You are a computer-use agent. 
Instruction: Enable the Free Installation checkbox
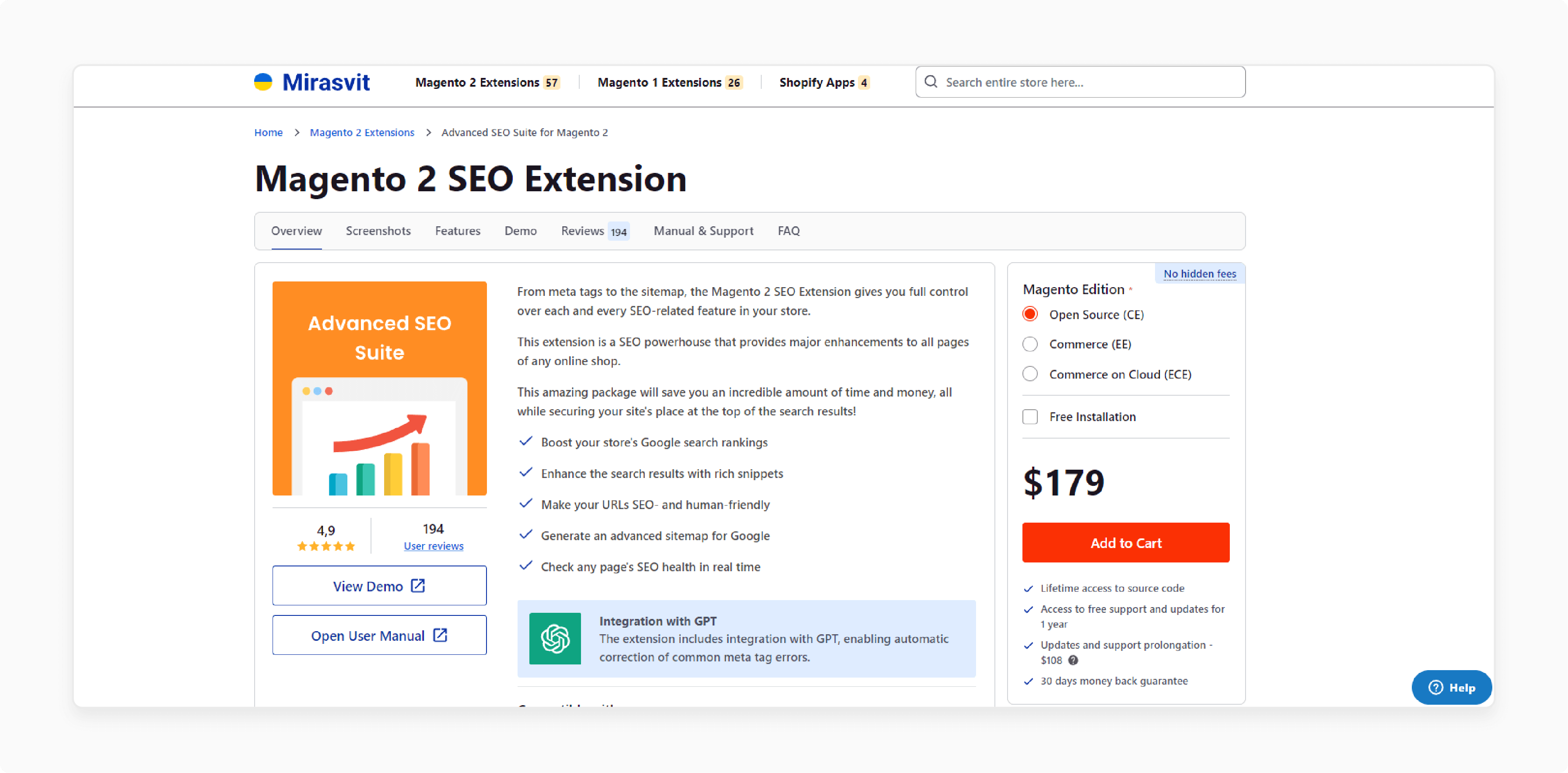tap(1029, 417)
